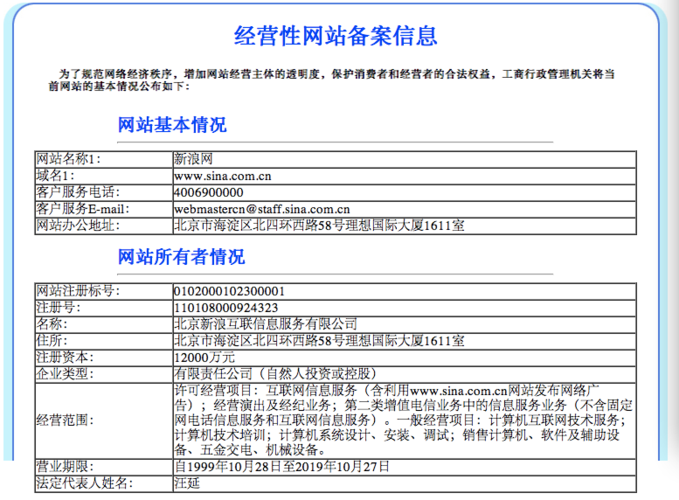Click the 企业类型 label
679x500 pixels.
65,374
